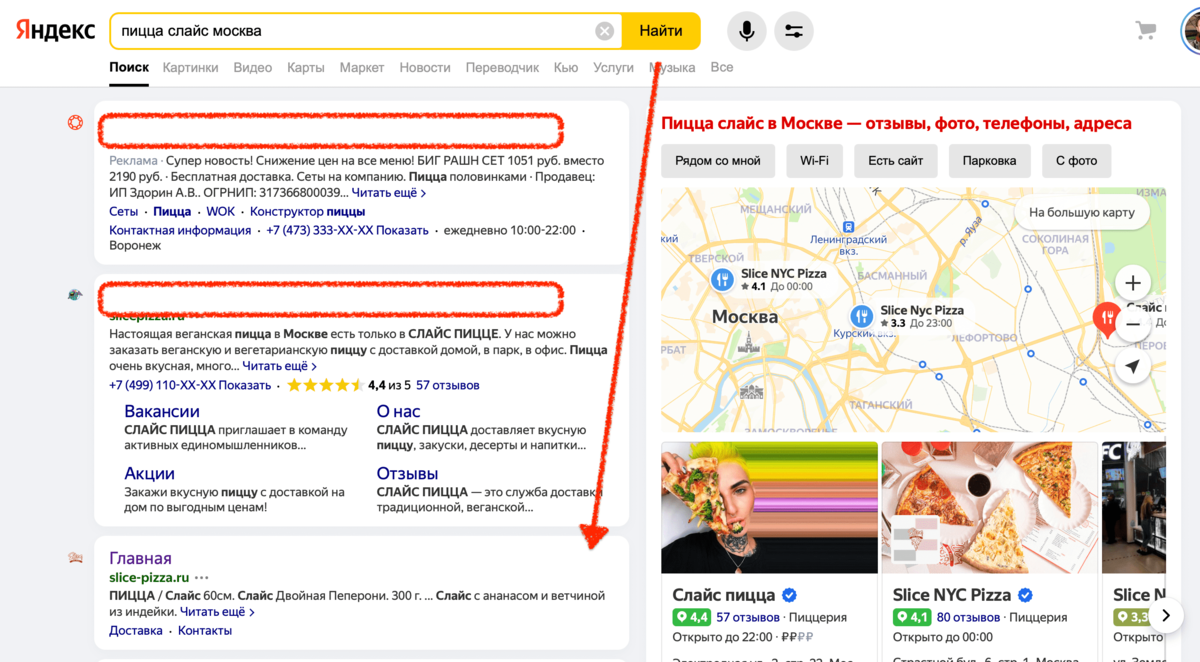
Task: Open the Главная result title
Action: [140, 559]
